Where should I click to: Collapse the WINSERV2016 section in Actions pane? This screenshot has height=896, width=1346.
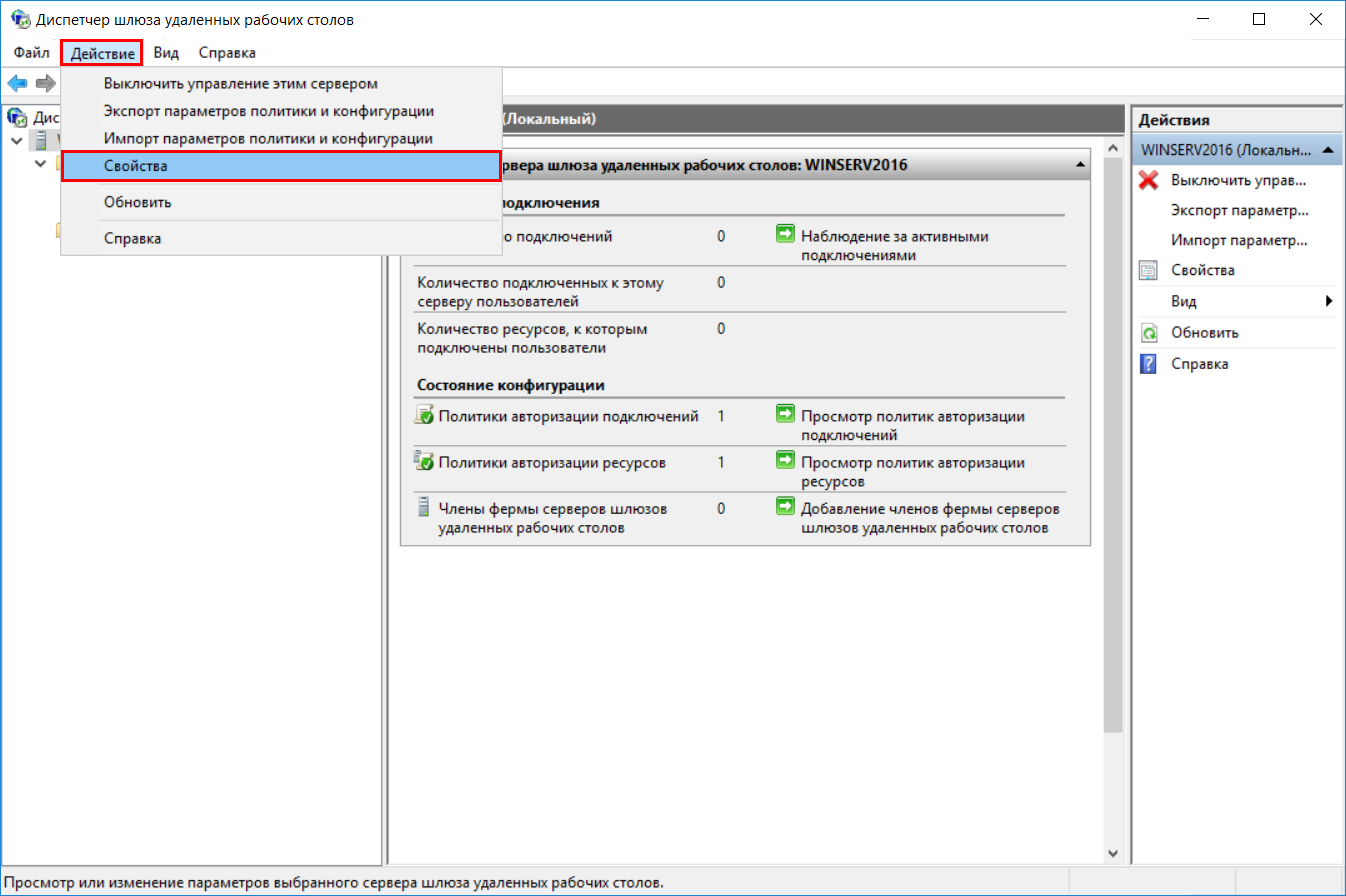click(1327, 150)
